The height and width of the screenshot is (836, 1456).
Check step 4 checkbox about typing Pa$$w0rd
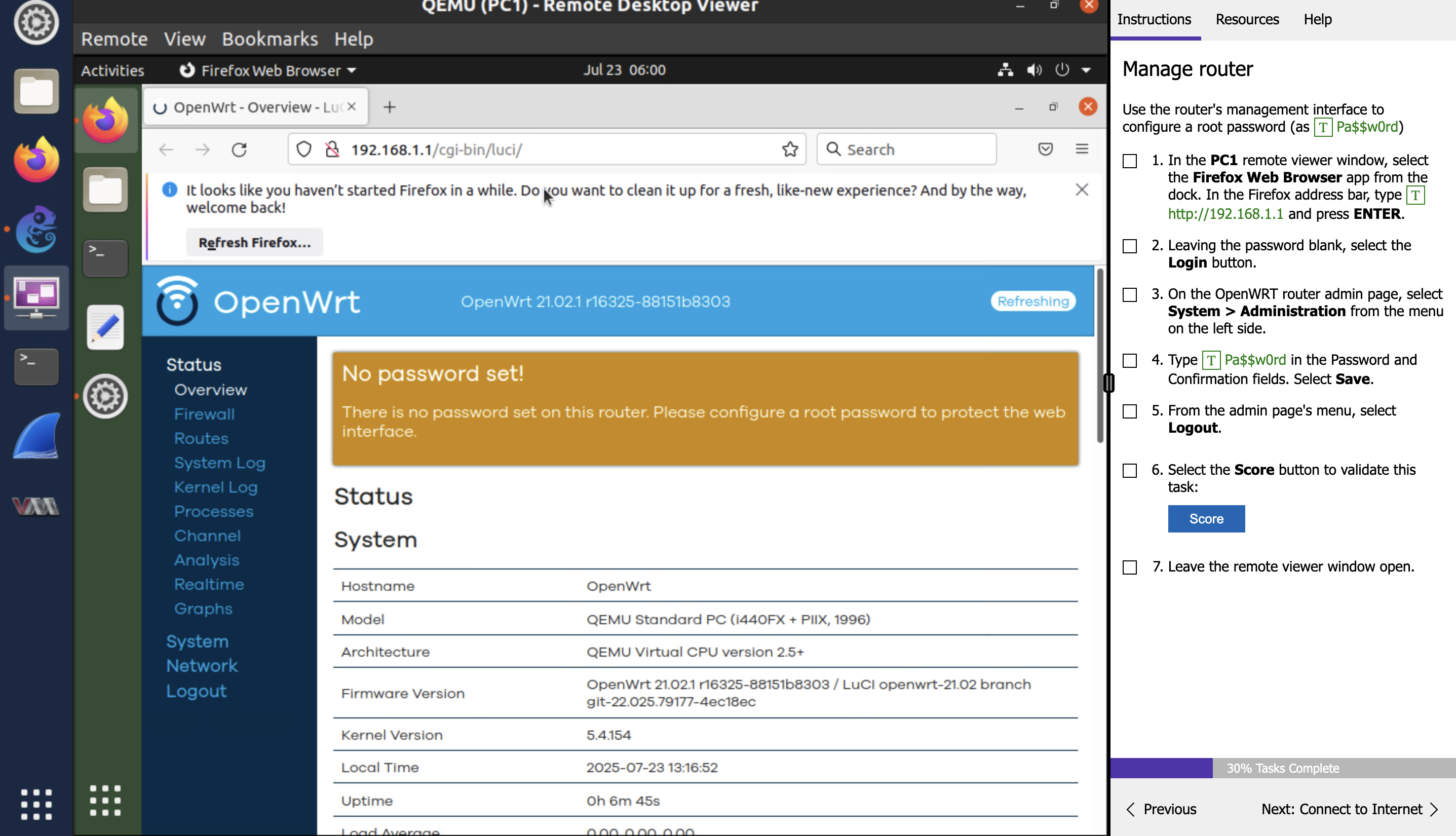pyautogui.click(x=1129, y=361)
